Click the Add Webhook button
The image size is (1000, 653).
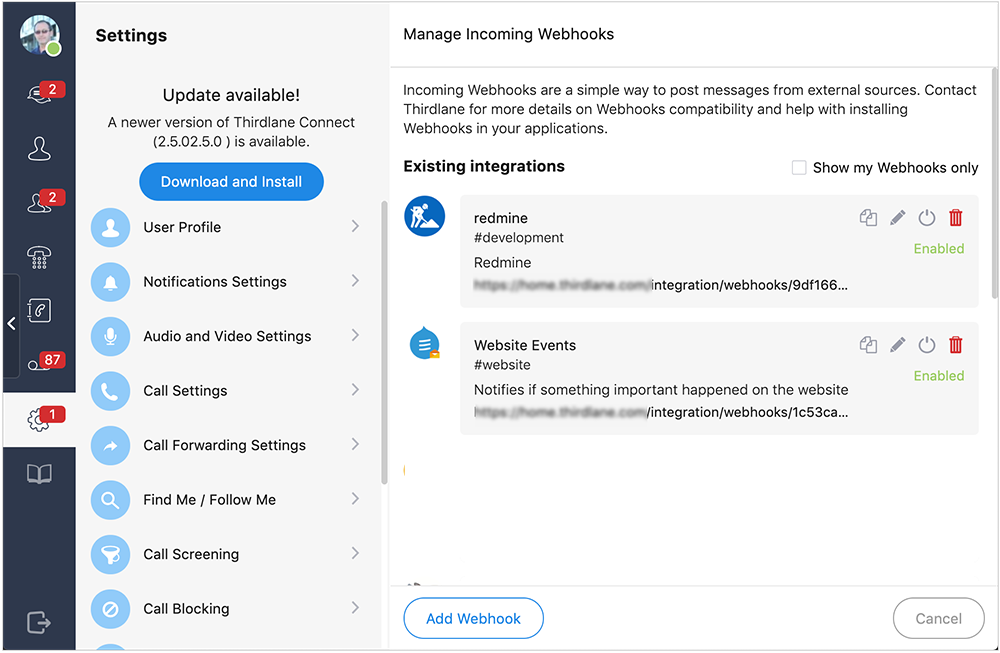[x=473, y=618]
